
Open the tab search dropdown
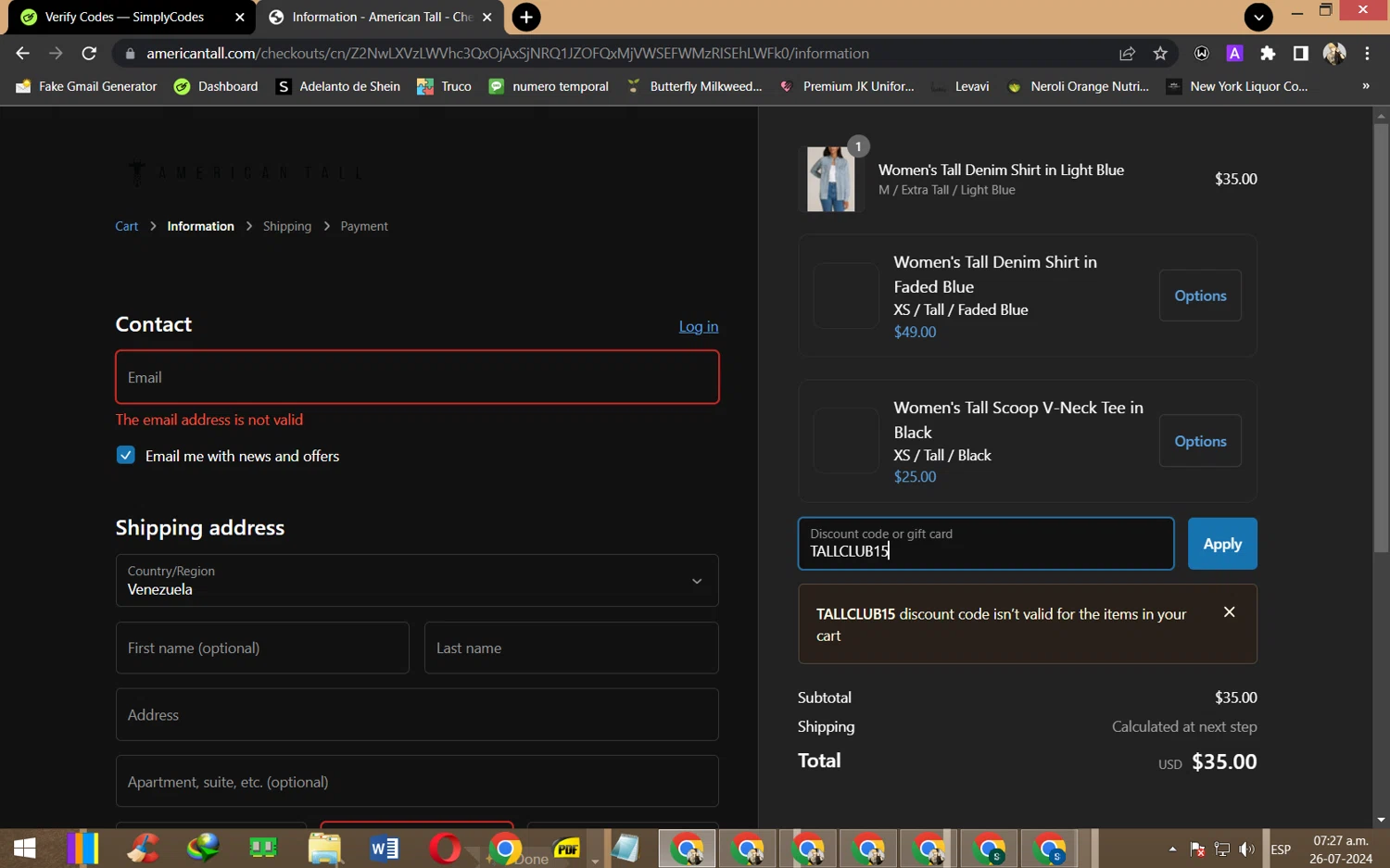click(x=1258, y=17)
